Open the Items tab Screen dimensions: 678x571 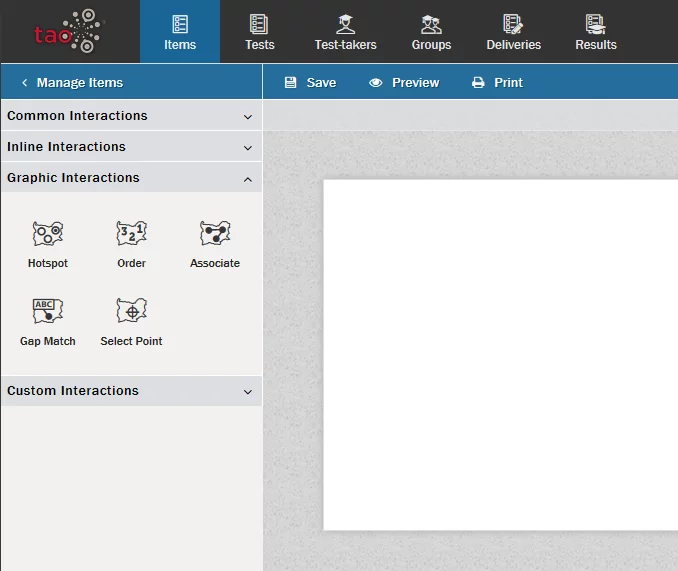180,32
